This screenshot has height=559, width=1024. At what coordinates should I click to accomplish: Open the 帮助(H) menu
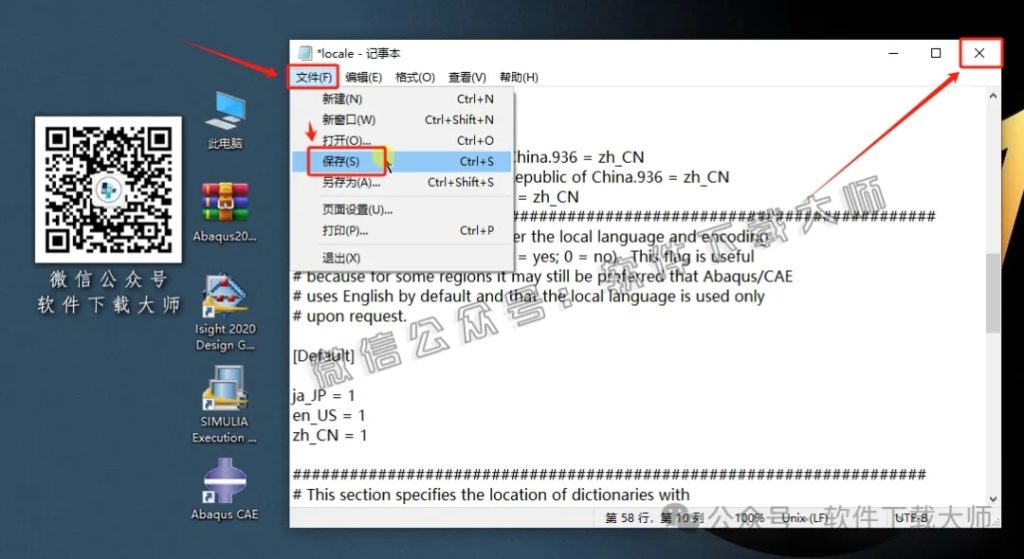(x=519, y=77)
